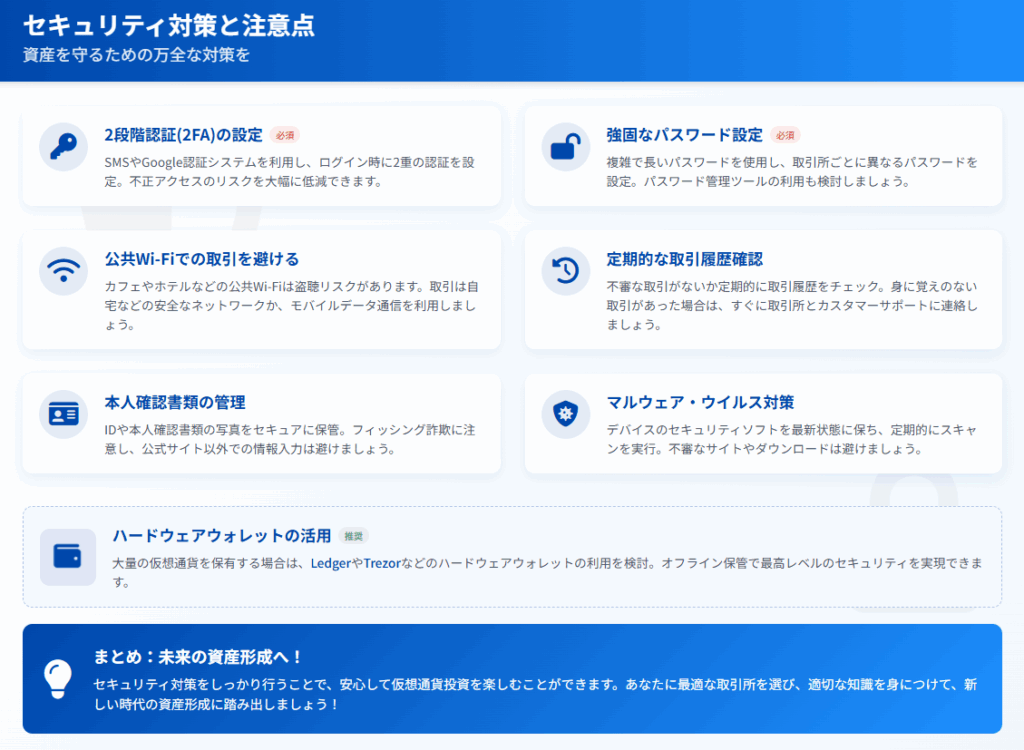
Task: Click the lightbulb summary icon
Action: pyautogui.click(x=58, y=679)
